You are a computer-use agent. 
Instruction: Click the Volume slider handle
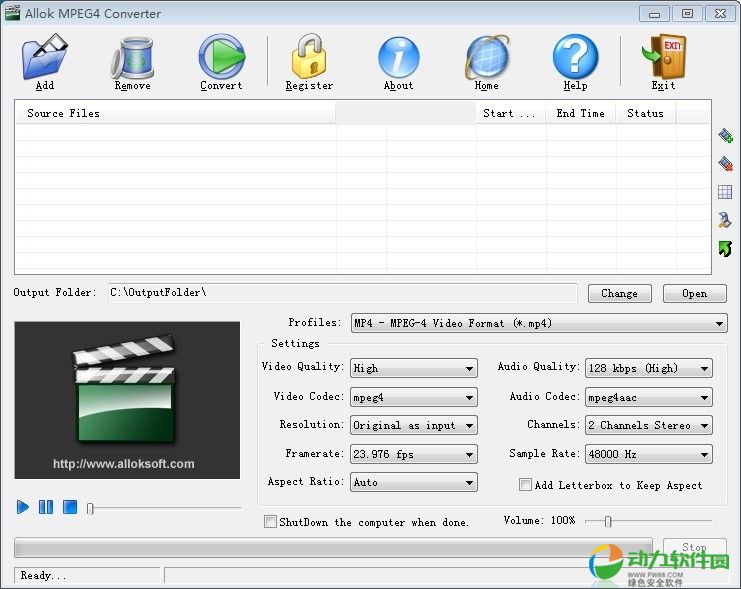click(x=607, y=521)
